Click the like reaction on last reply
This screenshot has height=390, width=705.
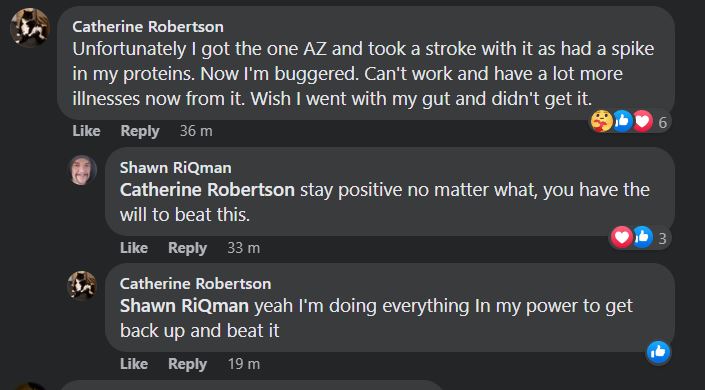click(658, 352)
